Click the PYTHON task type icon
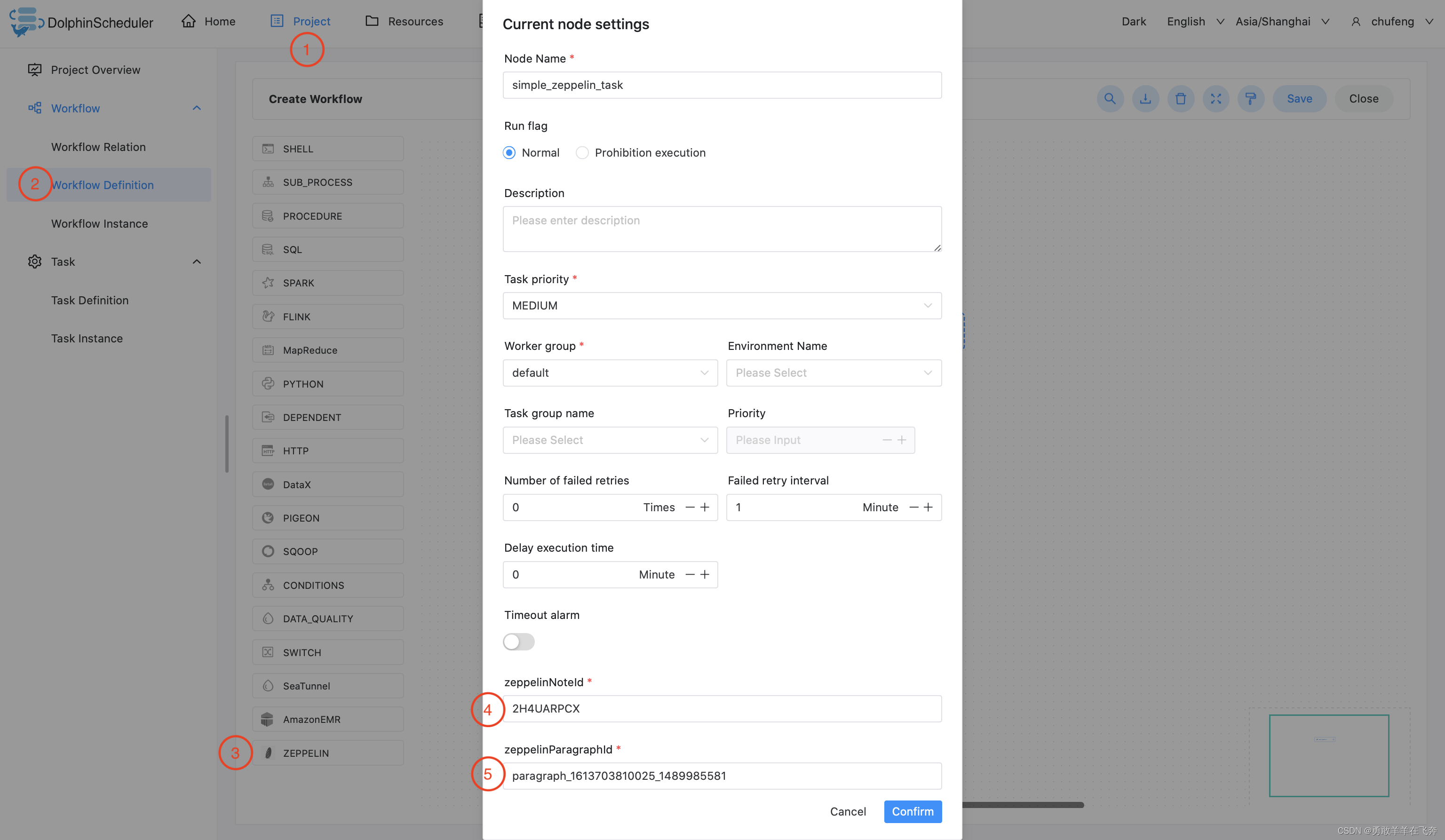The height and width of the screenshot is (840, 1445). click(x=267, y=383)
